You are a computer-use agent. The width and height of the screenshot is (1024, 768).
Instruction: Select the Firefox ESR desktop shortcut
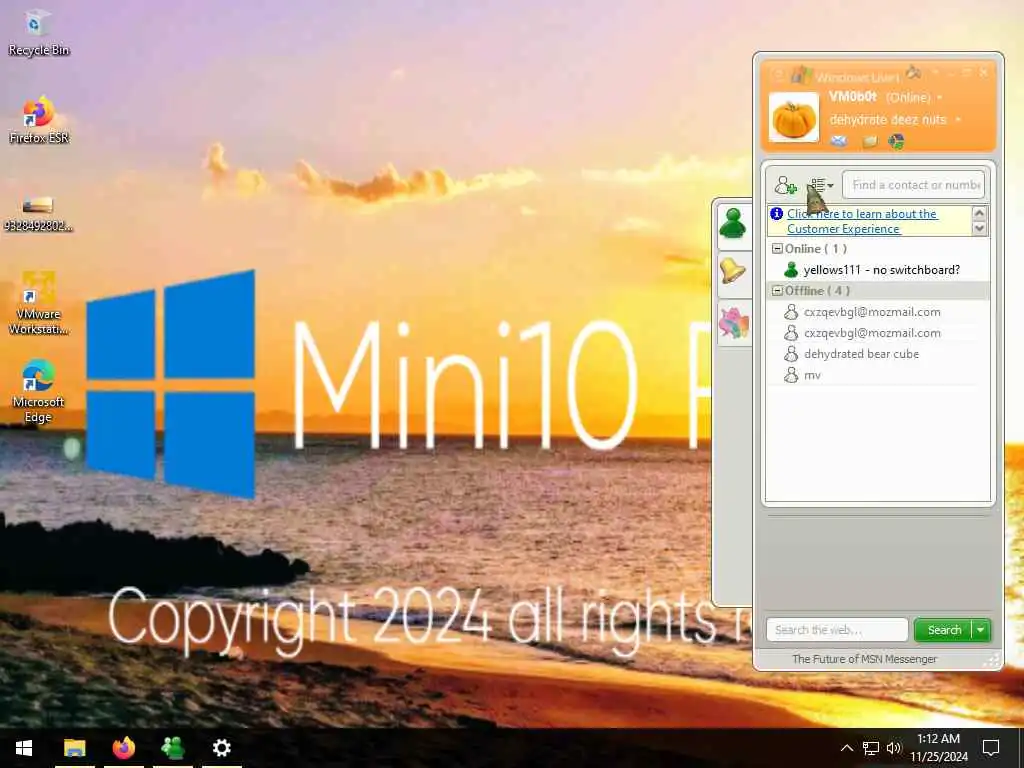coord(39,120)
